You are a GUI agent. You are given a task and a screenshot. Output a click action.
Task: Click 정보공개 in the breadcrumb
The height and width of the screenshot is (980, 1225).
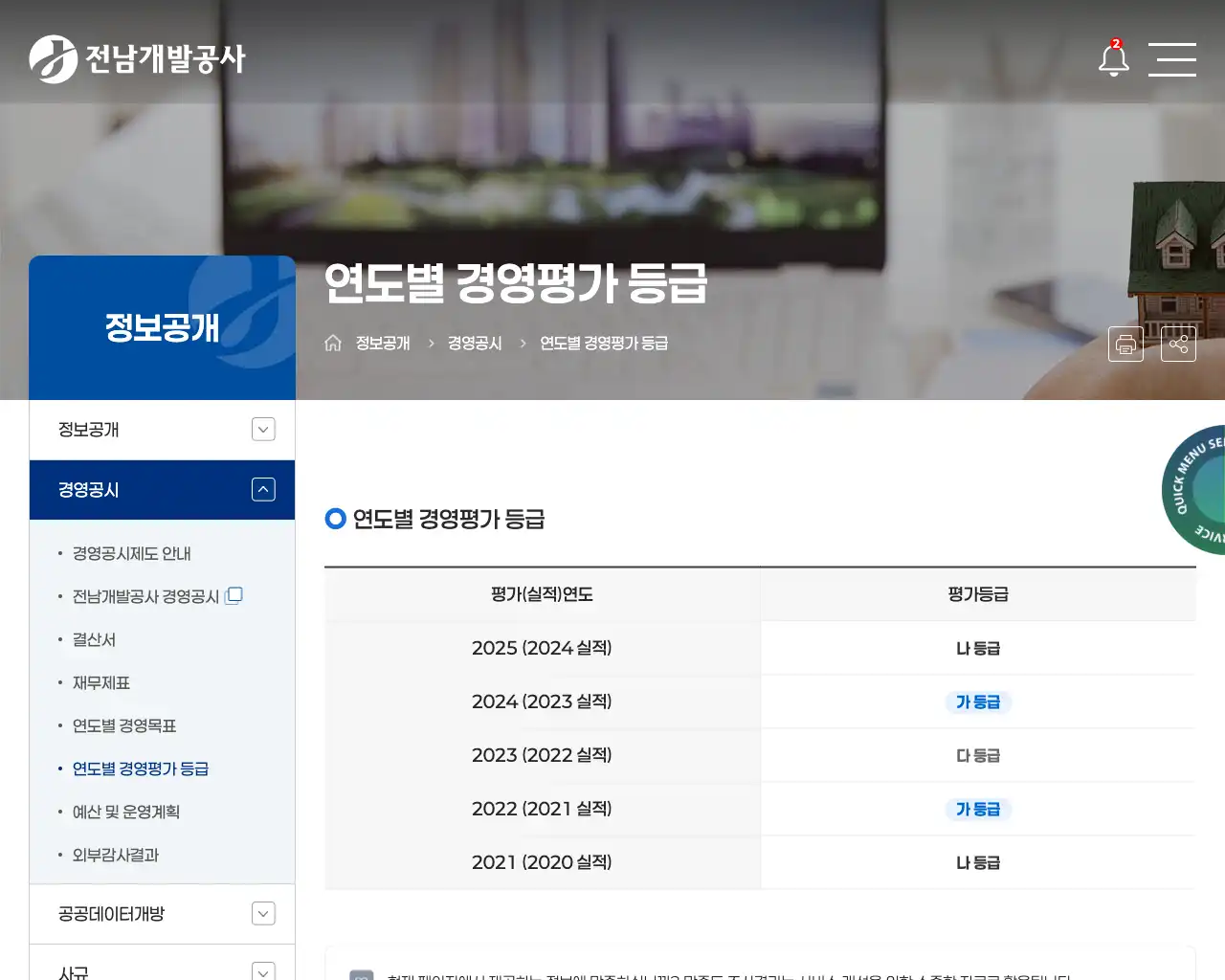(x=383, y=343)
